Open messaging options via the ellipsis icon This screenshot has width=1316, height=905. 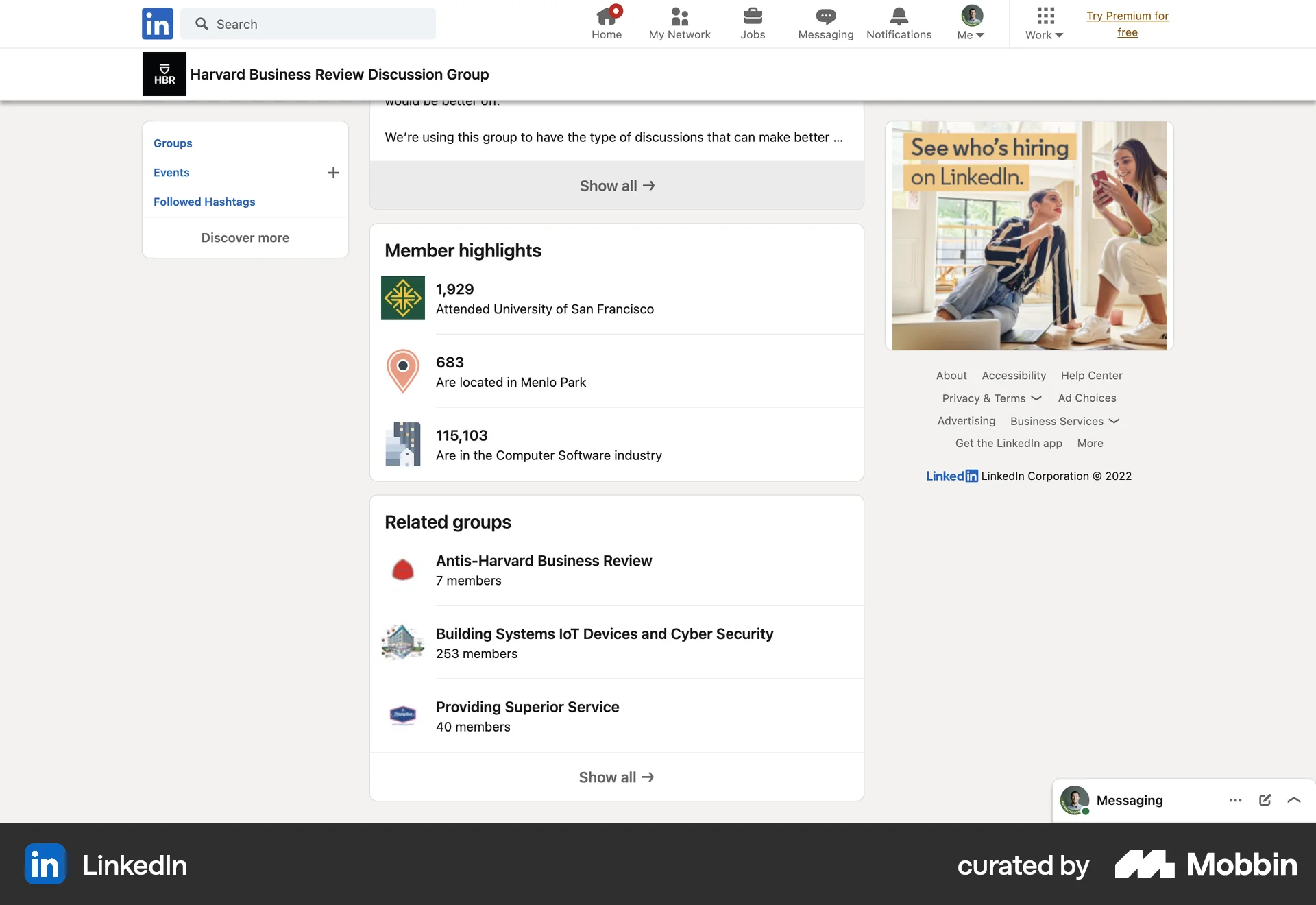click(1235, 800)
